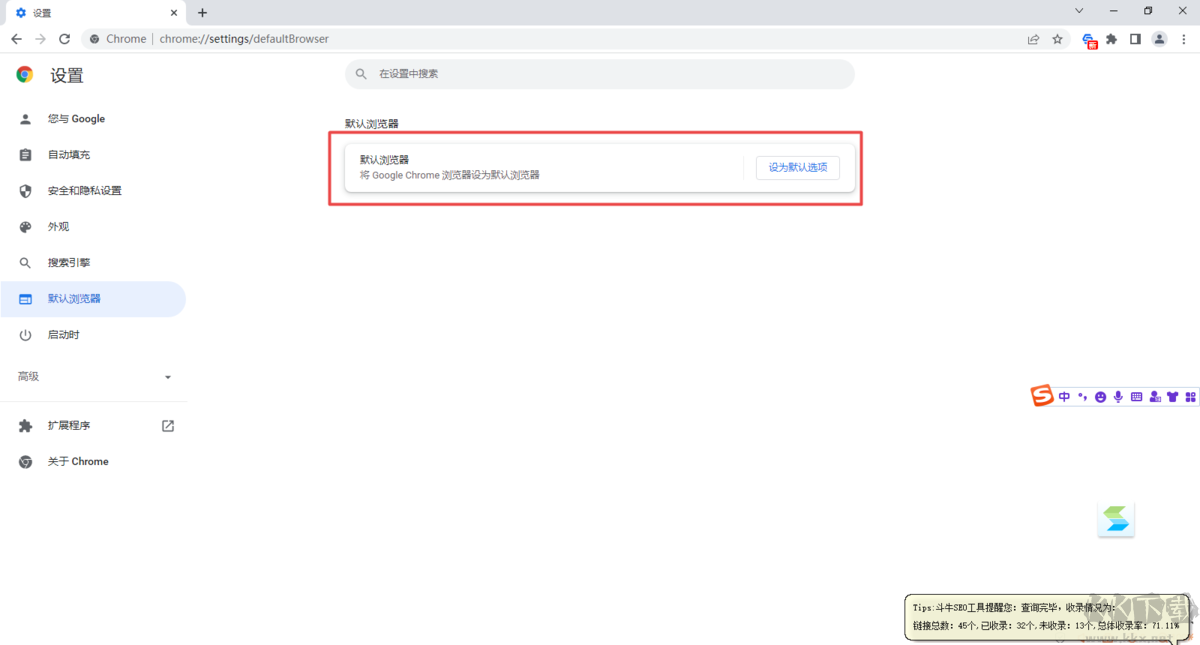Open 关于 Chrome page
This screenshot has height=645, width=1200.
point(77,462)
